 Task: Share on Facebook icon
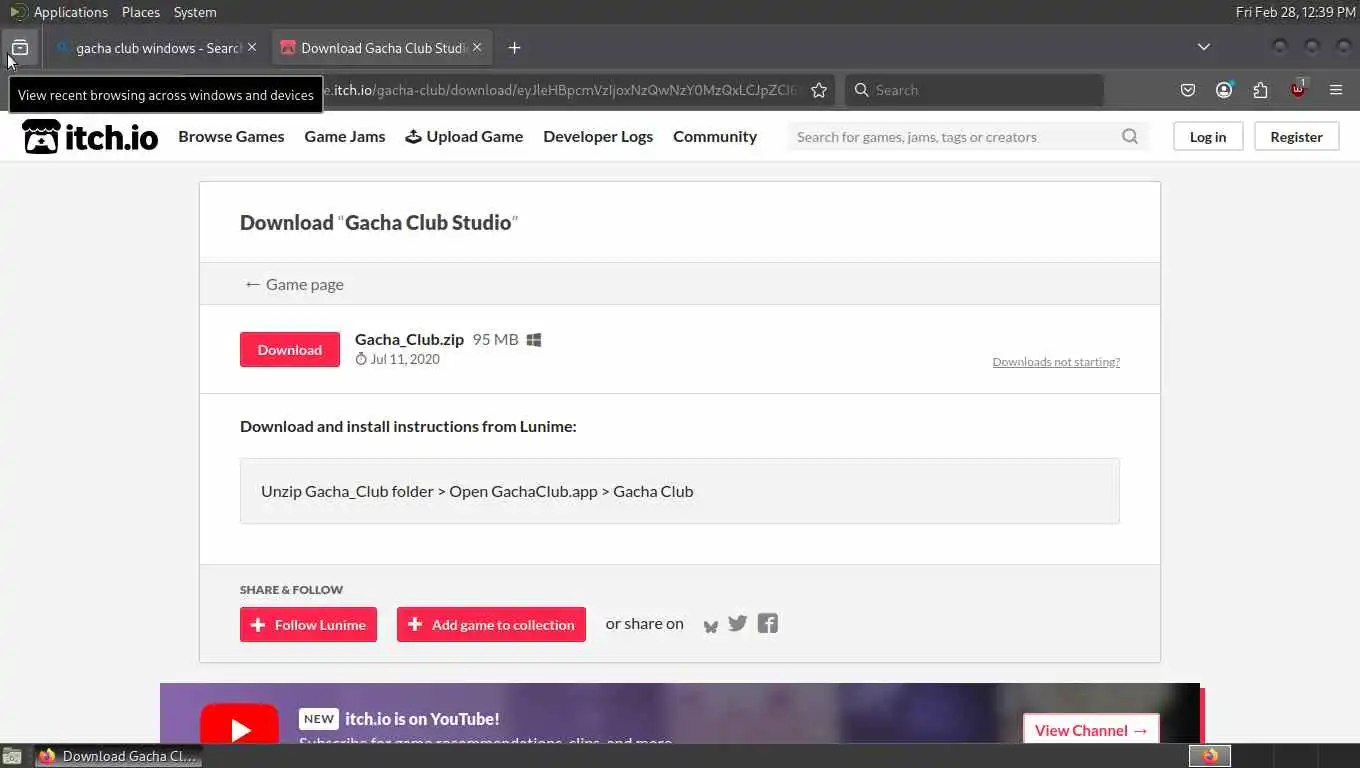[x=767, y=623]
